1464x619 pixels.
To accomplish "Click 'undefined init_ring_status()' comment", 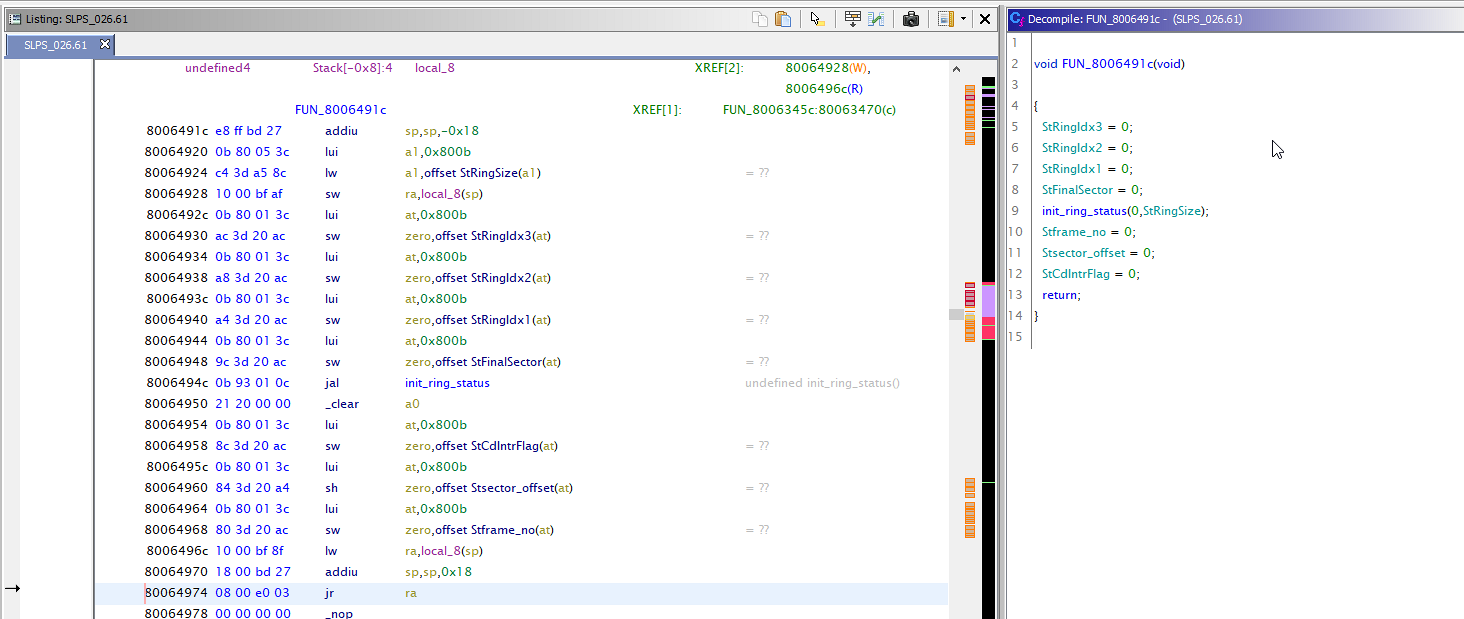I will click(822, 383).
